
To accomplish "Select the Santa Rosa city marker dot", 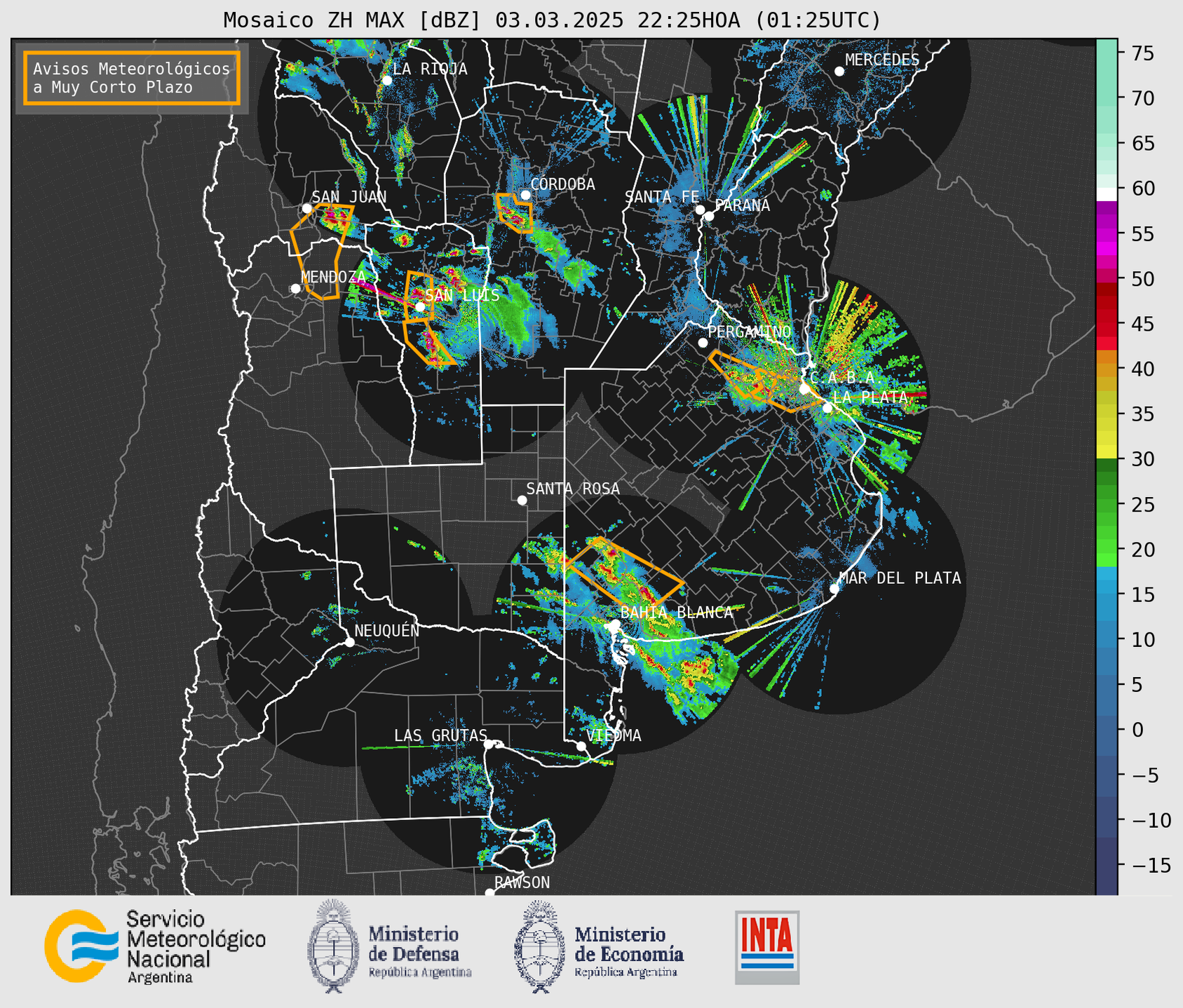I will [522, 500].
